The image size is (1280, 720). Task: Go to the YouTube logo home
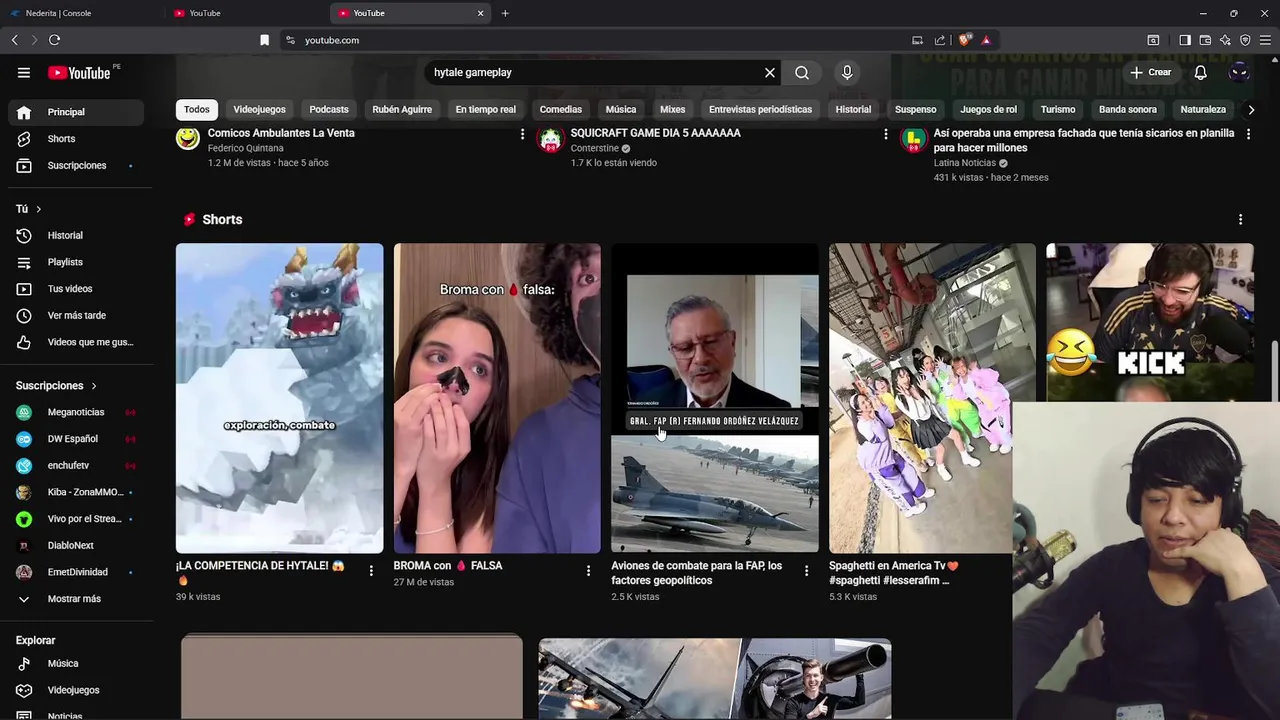coord(79,72)
